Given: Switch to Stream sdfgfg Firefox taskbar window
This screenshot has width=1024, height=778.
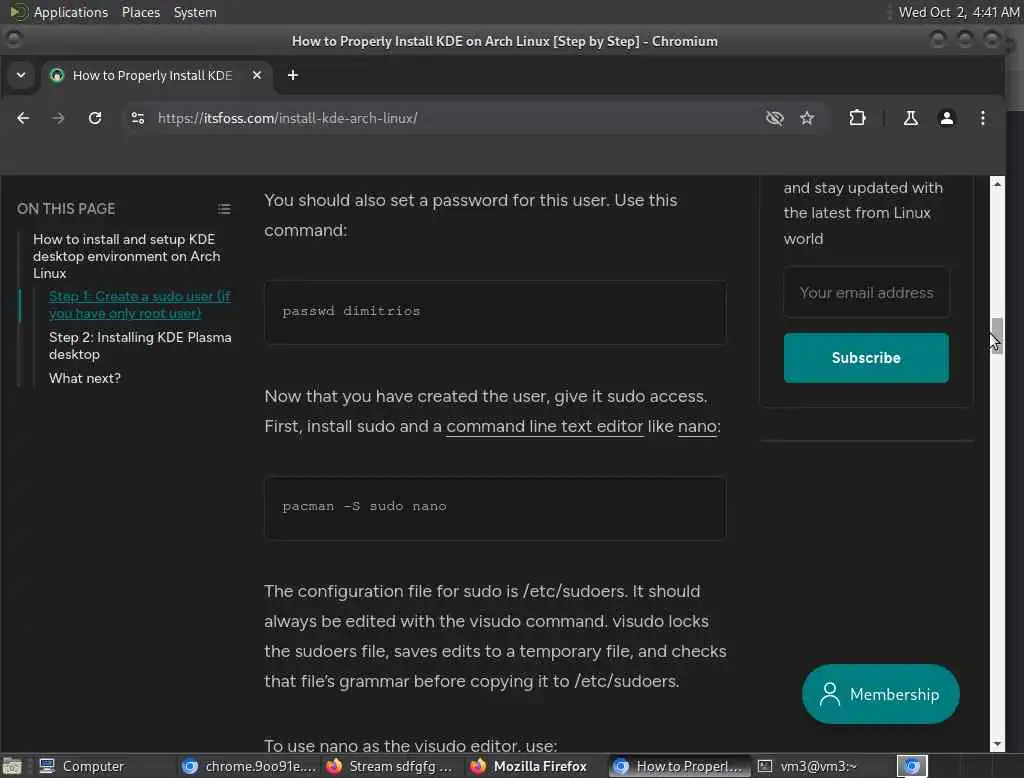Looking at the screenshot, I should coord(390,766).
